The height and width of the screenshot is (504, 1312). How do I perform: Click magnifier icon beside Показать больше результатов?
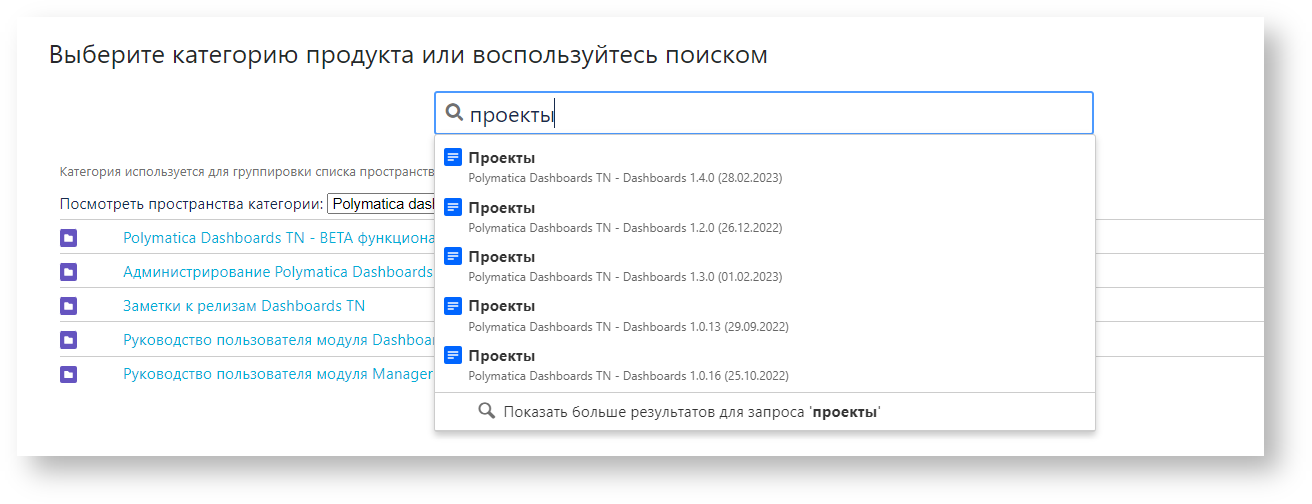[487, 411]
